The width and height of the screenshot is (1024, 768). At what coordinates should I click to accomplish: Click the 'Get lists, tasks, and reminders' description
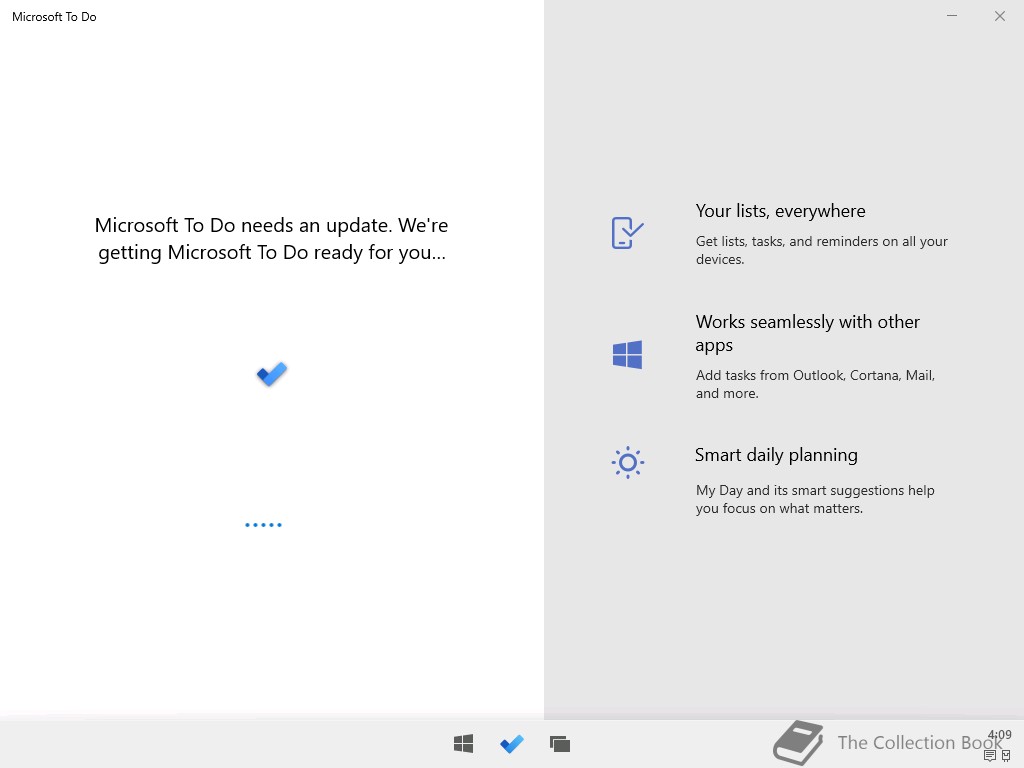822,250
